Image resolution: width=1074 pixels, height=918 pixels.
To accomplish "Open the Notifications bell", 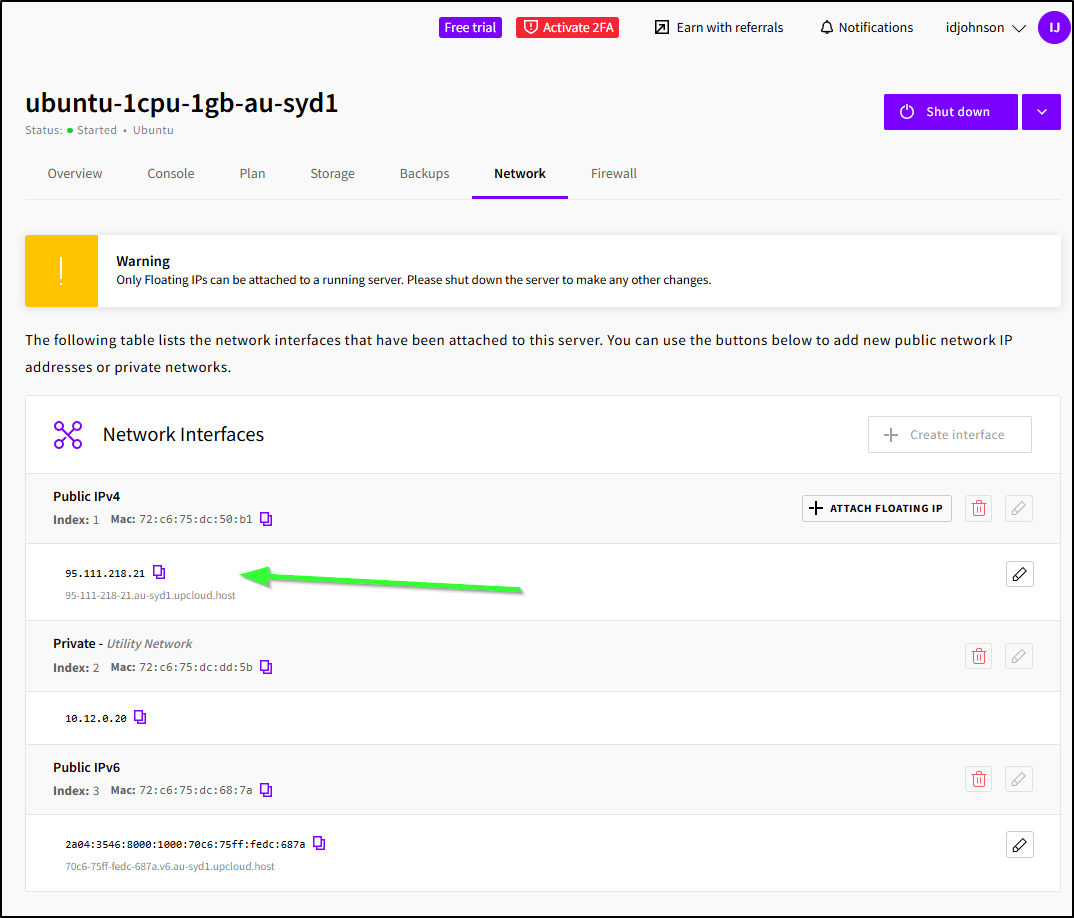I will point(866,28).
